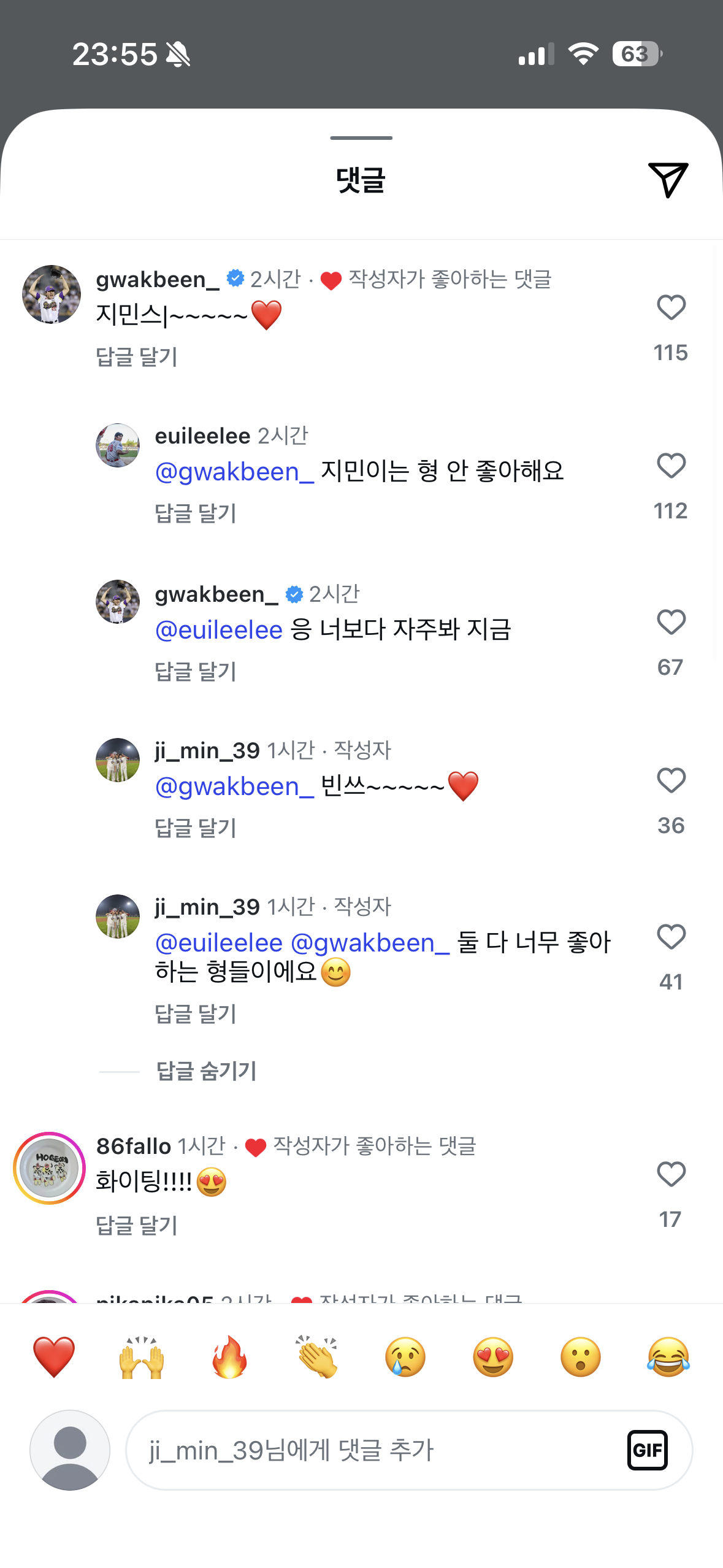Send the raised hands quick reaction emoji
The image size is (723, 1568).
(x=142, y=1357)
